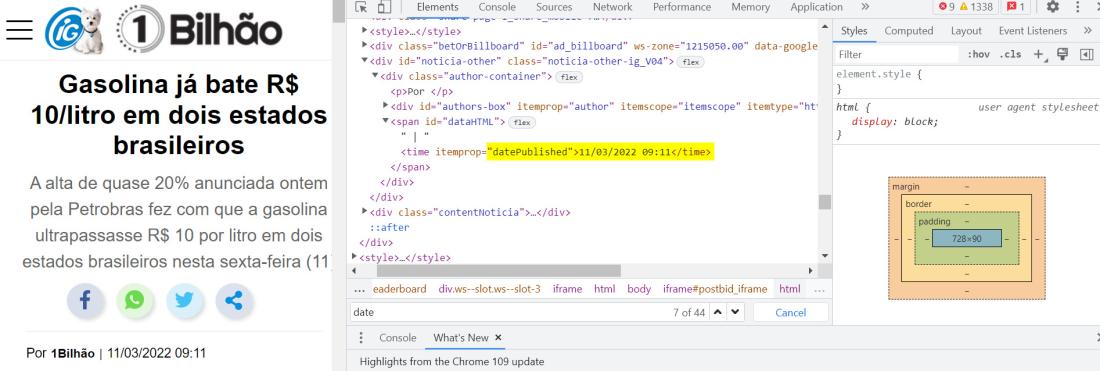Toggle the device toolbar emulation
The image size is (1100, 371).
384,7
